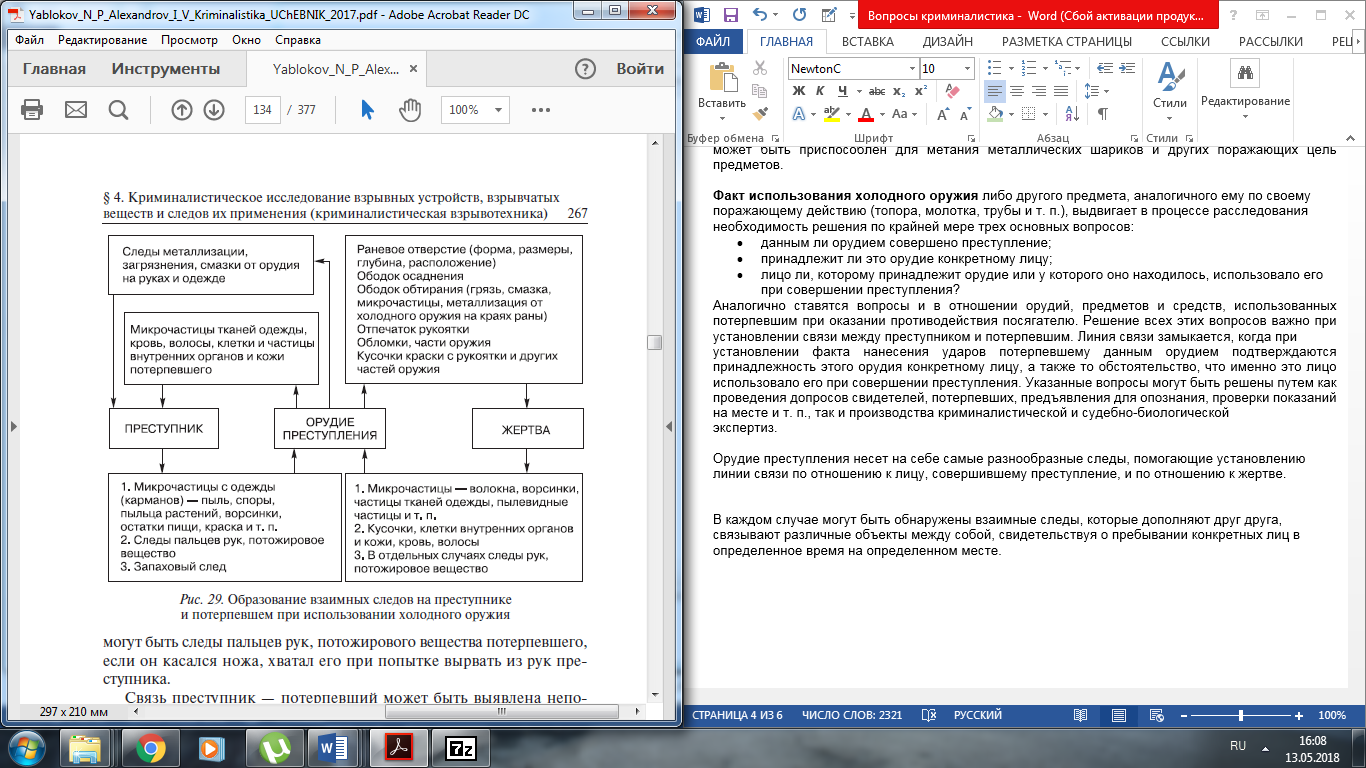Open the NewtonC font name dropdown
Image resolution: width=1366 pixels, height=768 pixels.
912,69
